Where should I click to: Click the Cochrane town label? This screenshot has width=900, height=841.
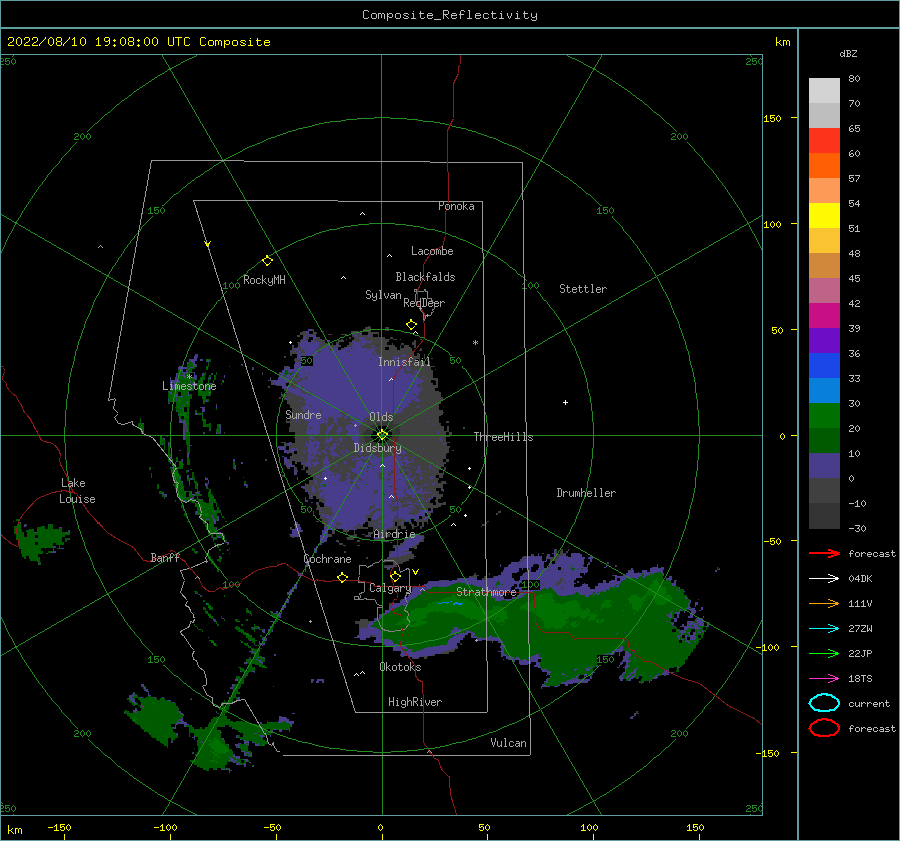[x=327, y=559]
